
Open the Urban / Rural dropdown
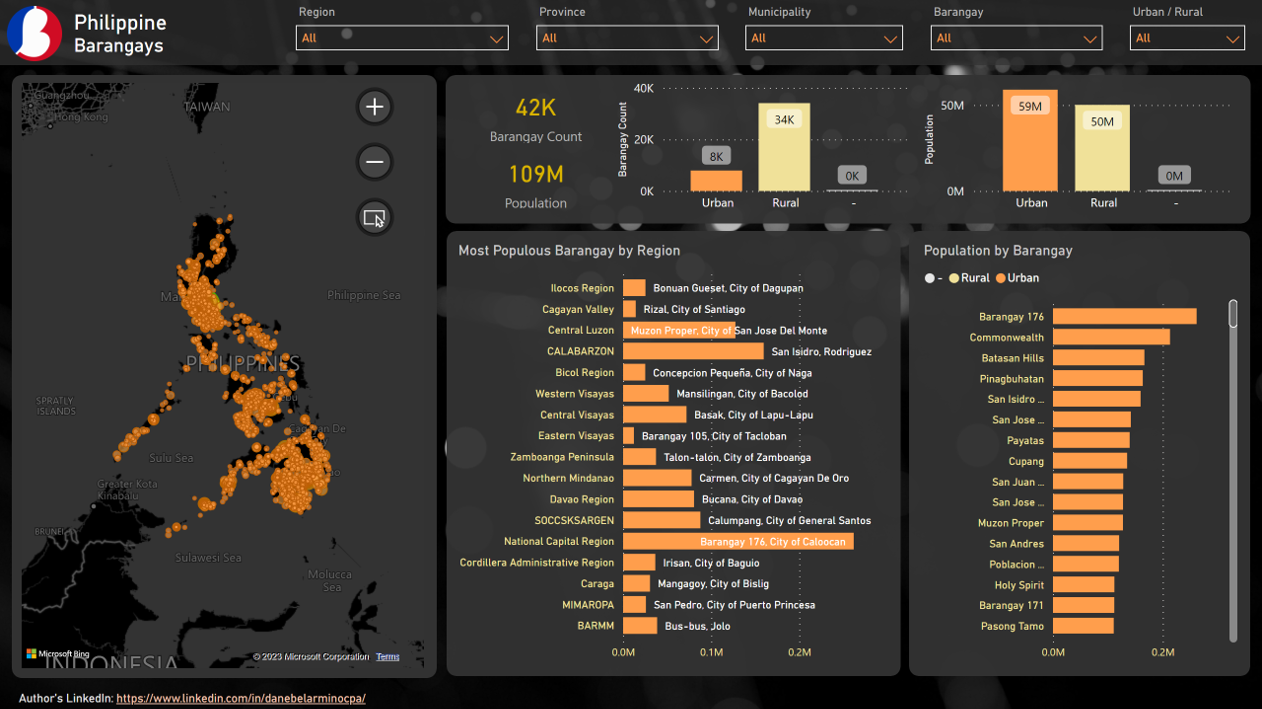coord(1187,38)
